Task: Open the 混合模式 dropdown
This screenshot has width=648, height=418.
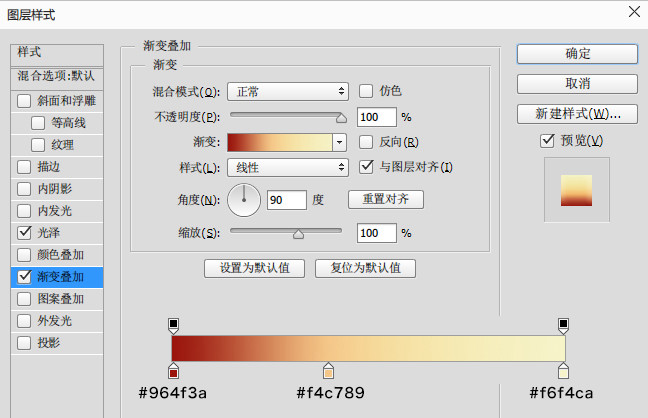Action: click(x=288, y=91)
